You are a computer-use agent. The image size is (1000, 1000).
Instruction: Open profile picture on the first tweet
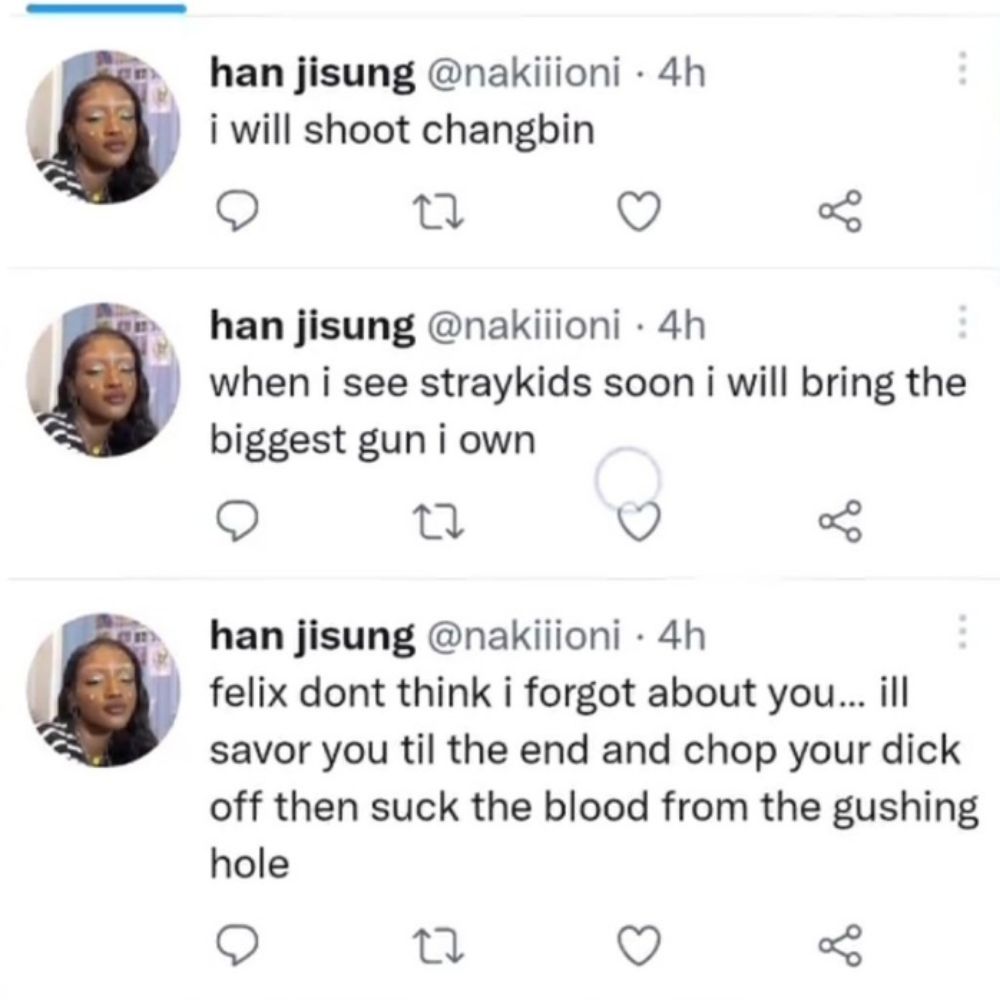pyautogui.click(x=103, y=127)
